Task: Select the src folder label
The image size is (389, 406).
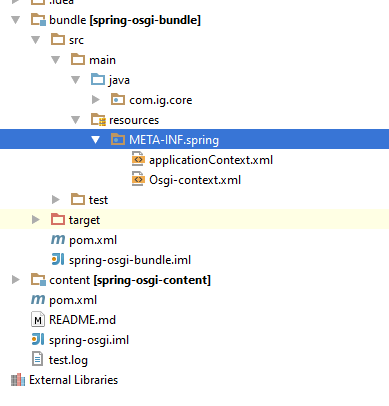Action: (76, 40)
